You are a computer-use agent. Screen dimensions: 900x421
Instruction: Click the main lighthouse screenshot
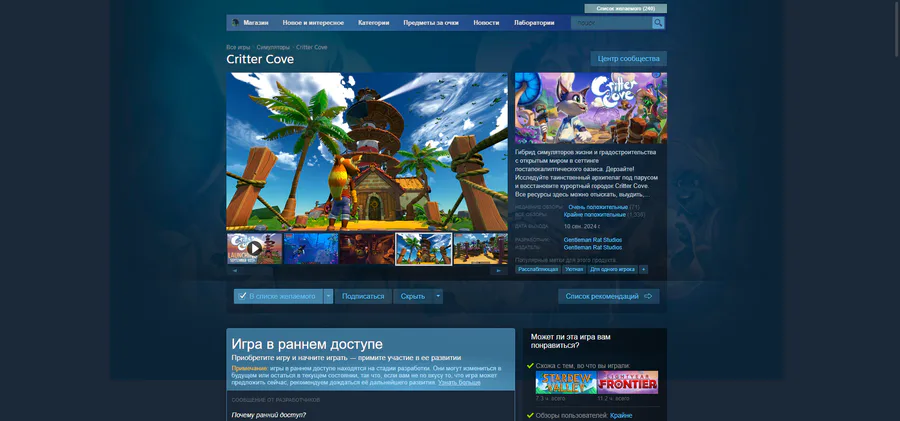click(x=367, y=152)
